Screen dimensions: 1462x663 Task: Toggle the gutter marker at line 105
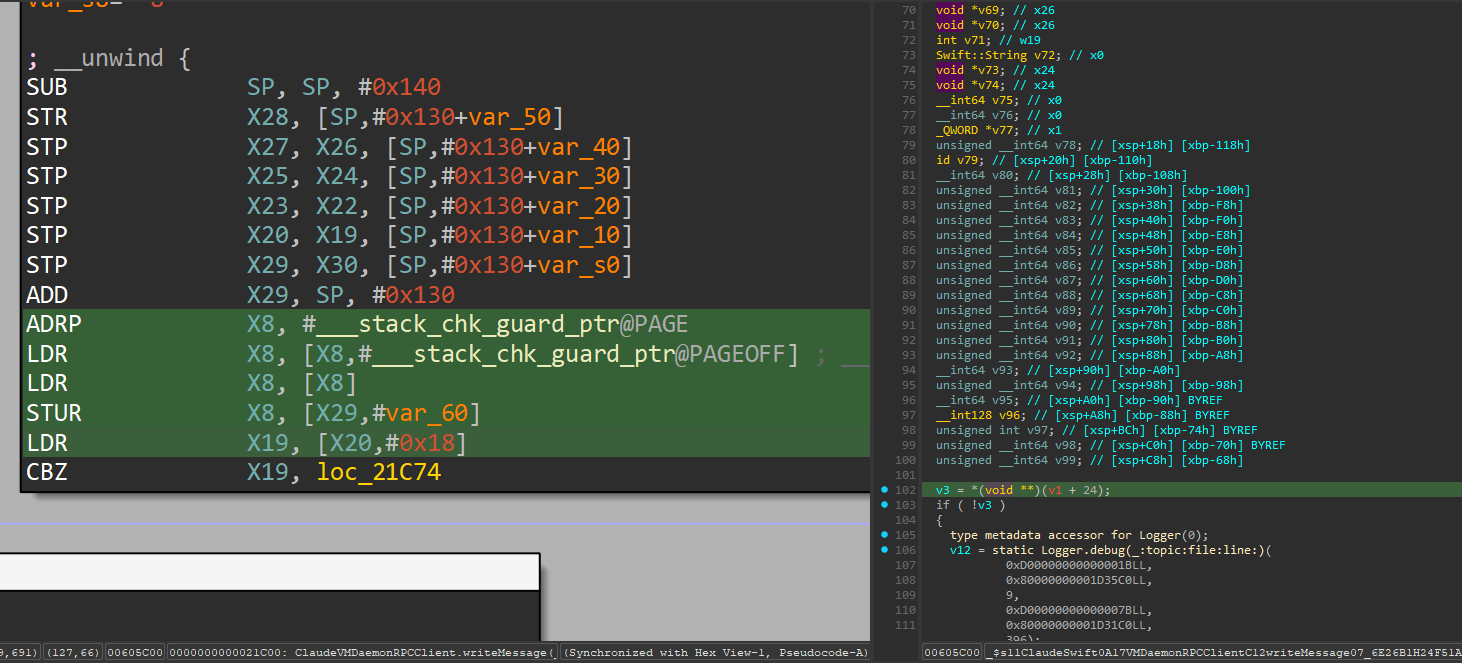tap(884, 535)
